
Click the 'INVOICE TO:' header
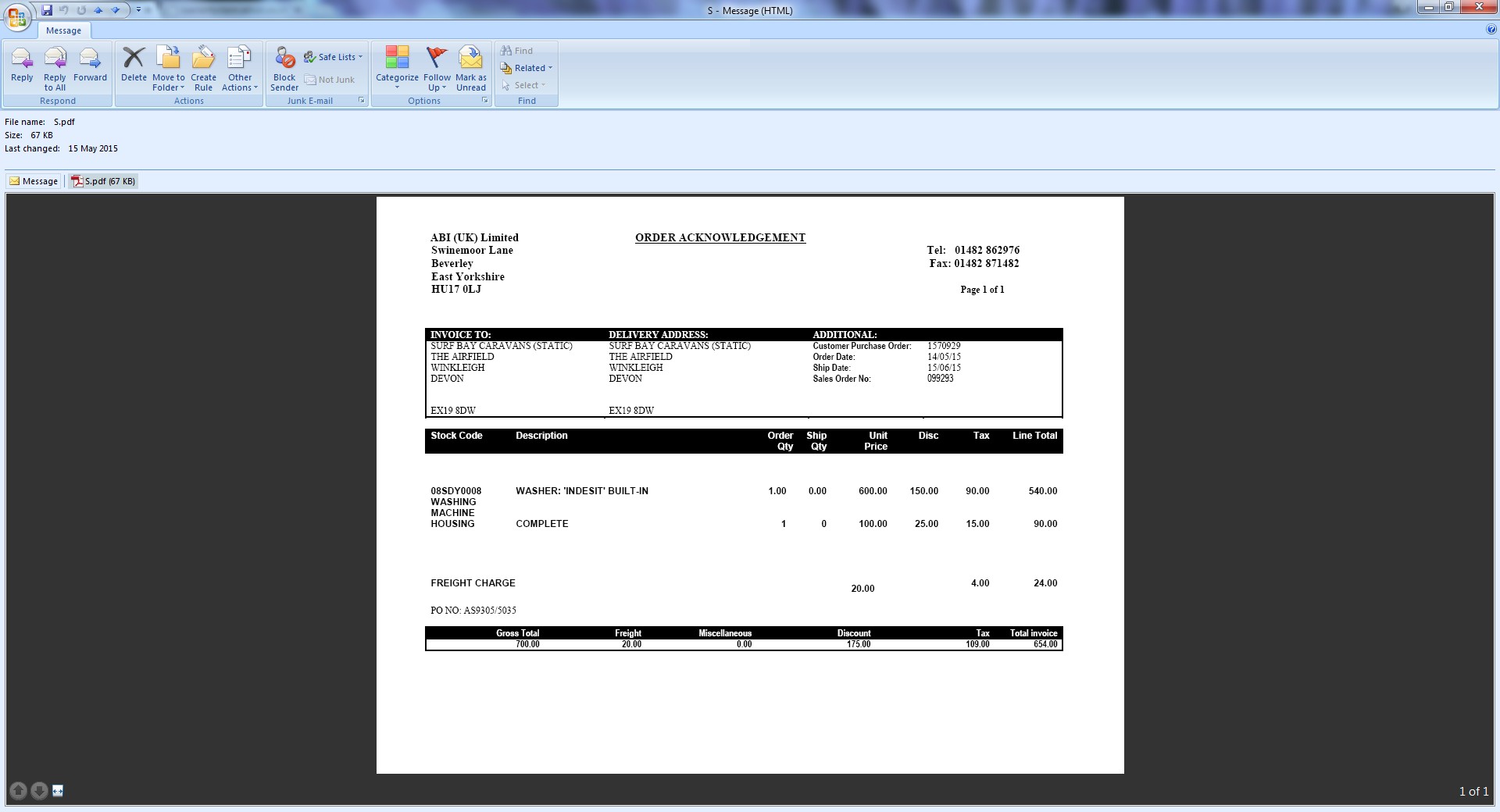[x=461, y=335]
